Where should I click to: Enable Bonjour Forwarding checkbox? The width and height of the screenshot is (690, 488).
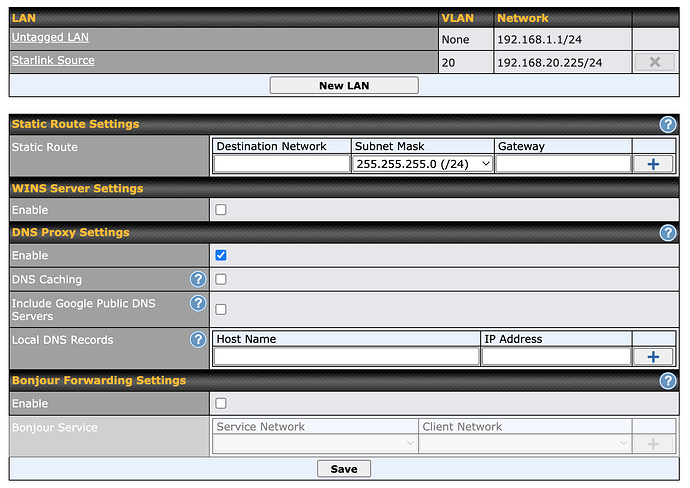pos(221,404)
